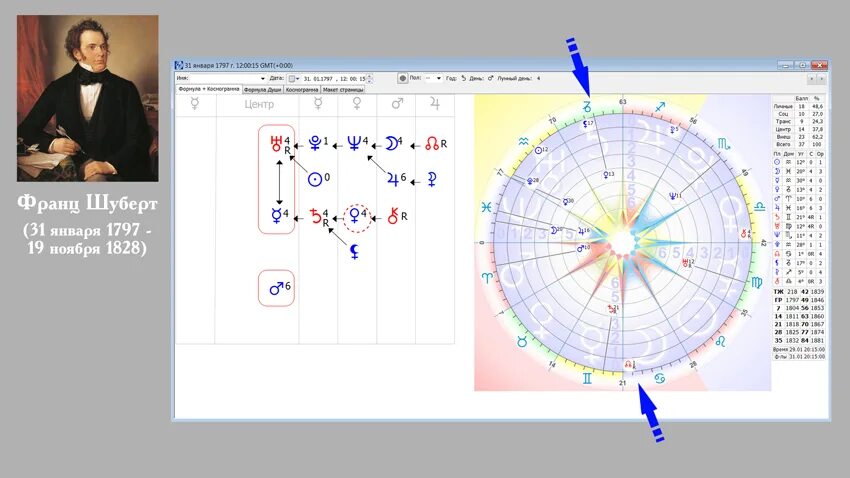This screenshot has height=478, width=850.
Task: Switch to Формула Души tab
Action: (262, 89)
